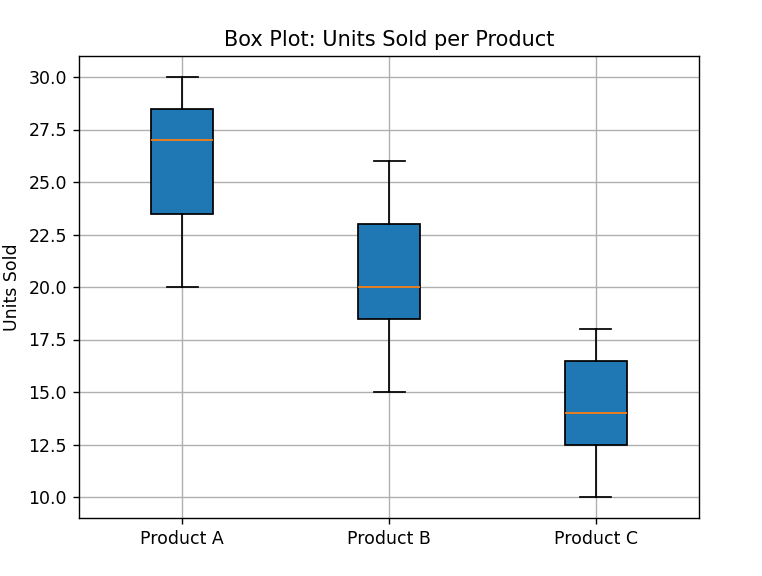762x576 pixels.
Task: Click the blue box above Product C
Action: (x=596, y=385)
